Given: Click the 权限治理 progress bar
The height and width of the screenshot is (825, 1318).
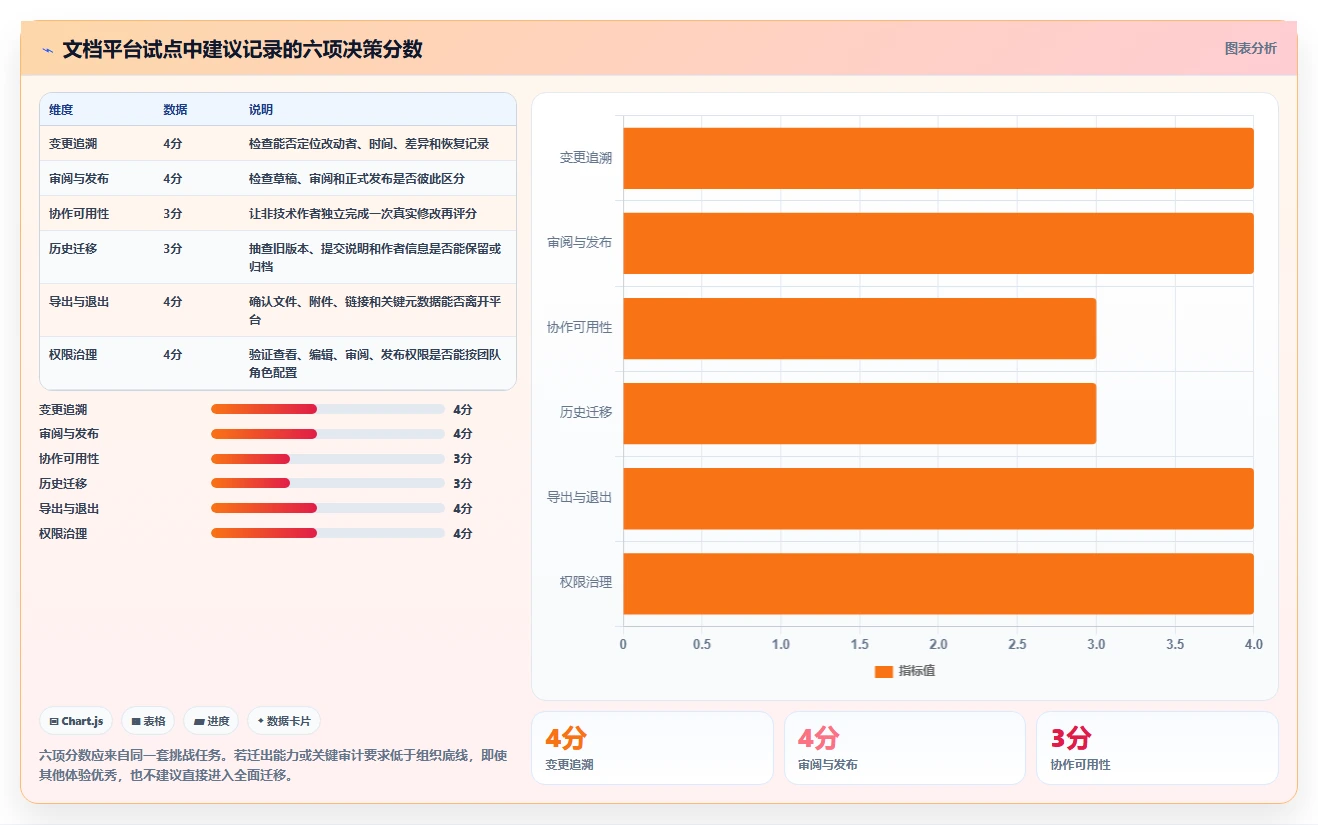Looking at the screenshot, I should [x=327, y=533].
